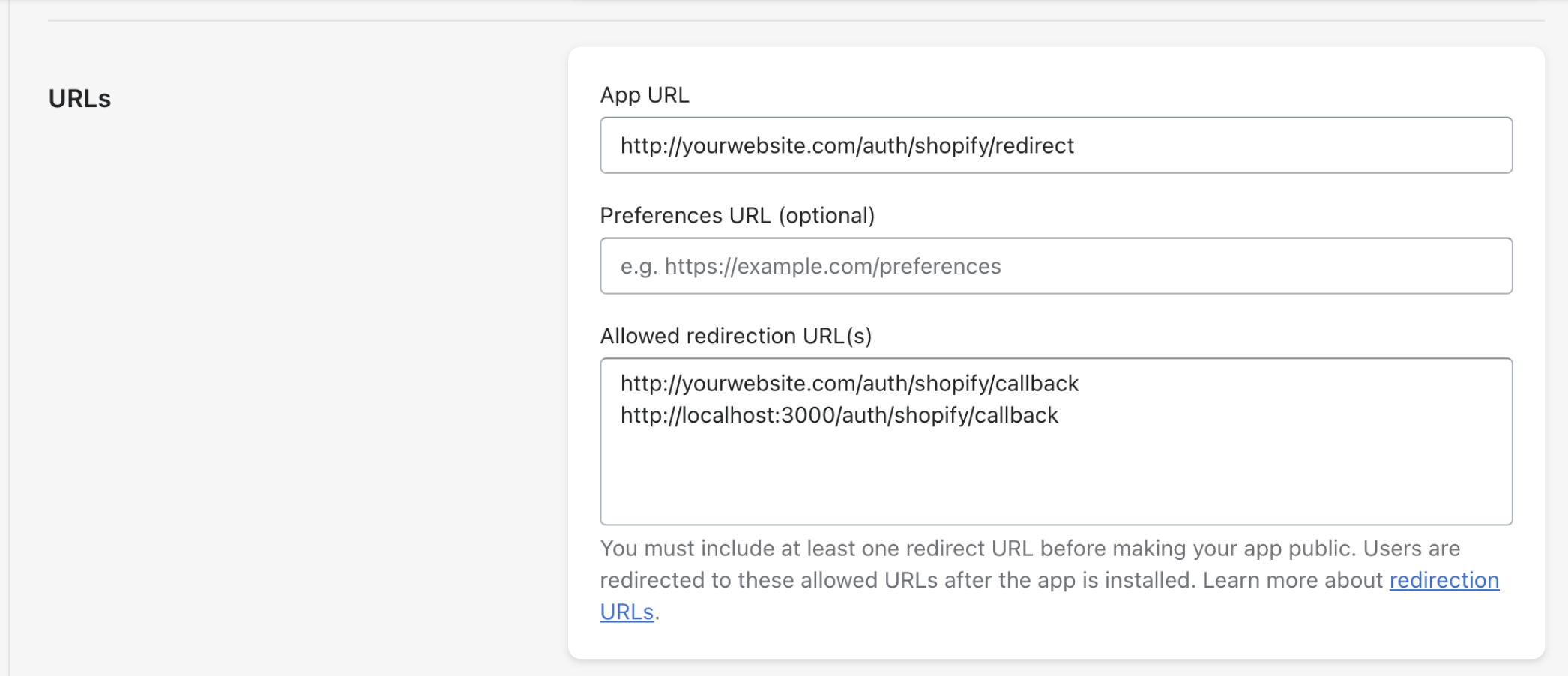
Task: Open the redirection URLs help link
Action: click(1444, 580)
